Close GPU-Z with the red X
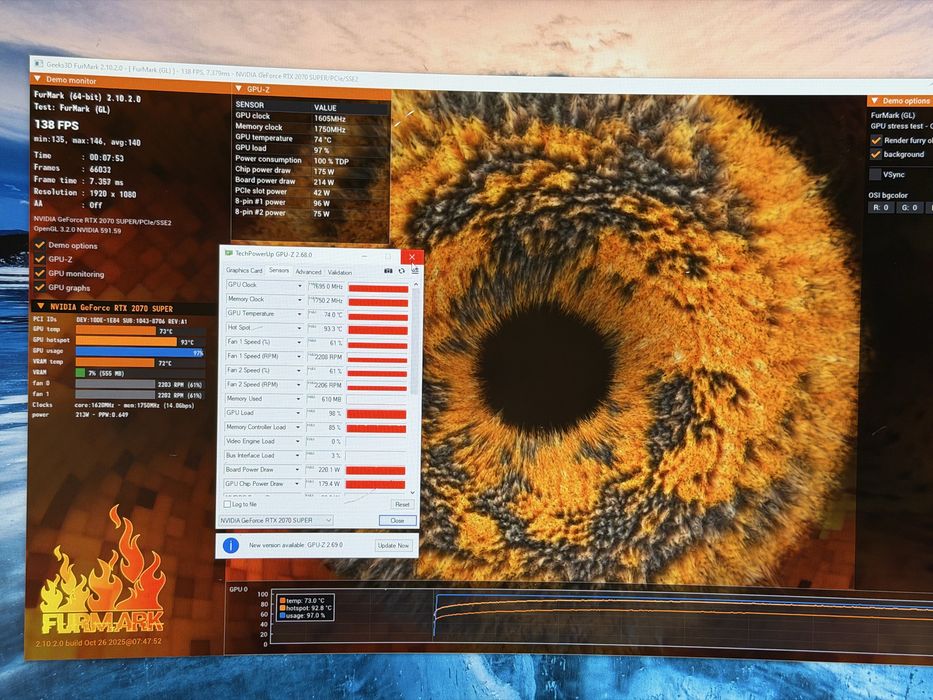Image resolution: width=933 pixels, height=700 pixels. point(412,257)
